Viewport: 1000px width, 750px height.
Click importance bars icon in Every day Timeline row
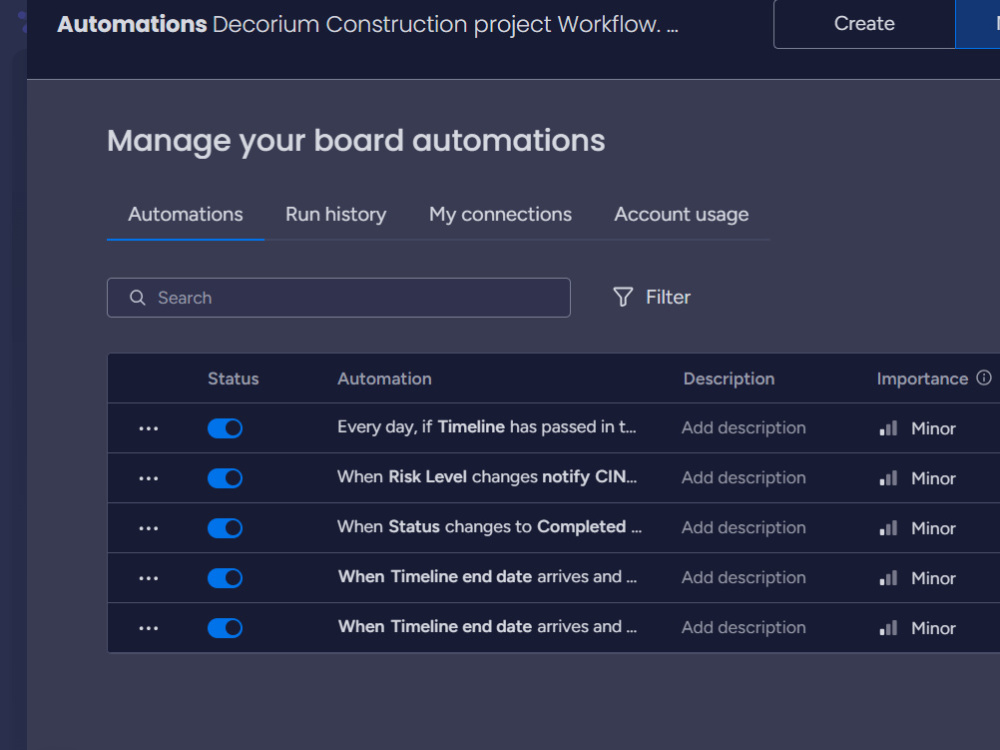[x=888, y=428]
